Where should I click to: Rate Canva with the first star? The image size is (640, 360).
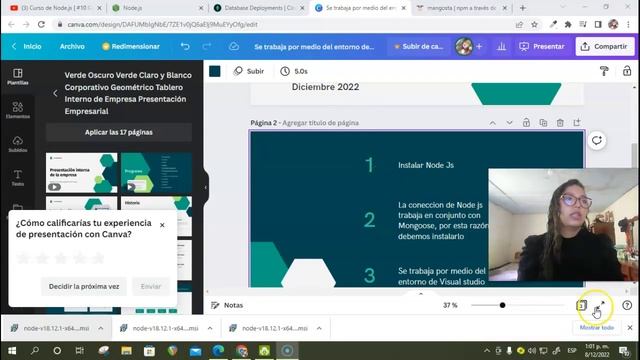pyautogui.click(x=24, y=258)
